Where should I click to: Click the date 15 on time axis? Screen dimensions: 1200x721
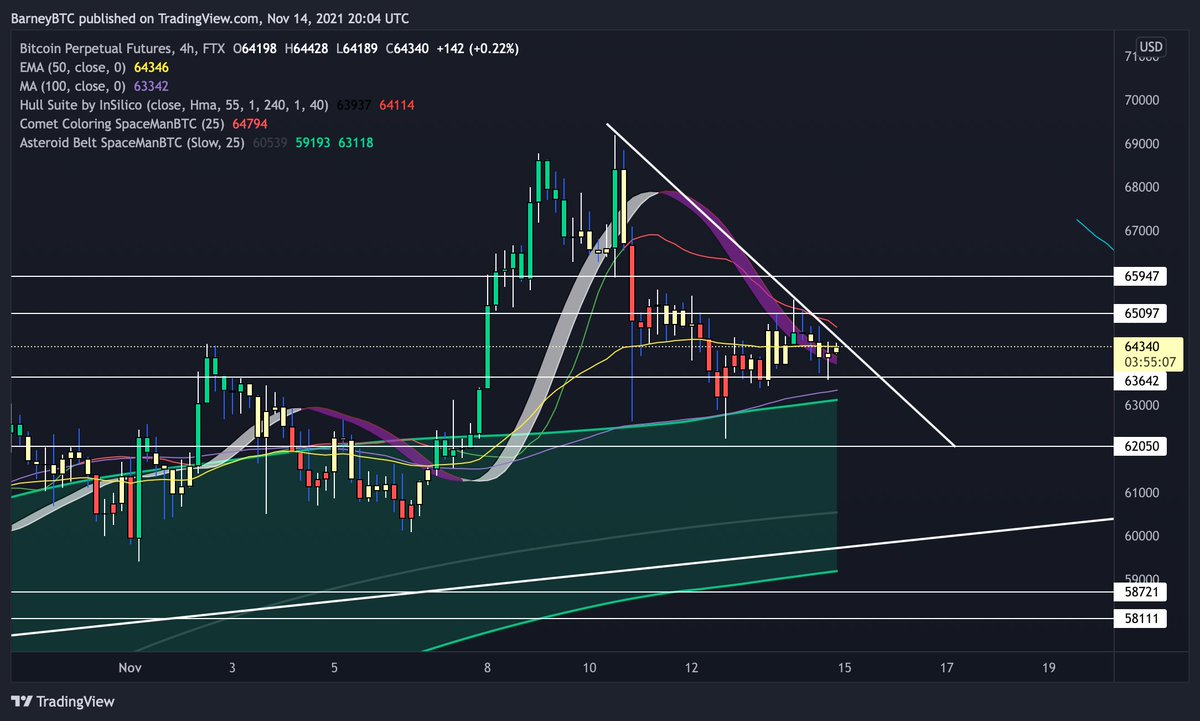844,667
